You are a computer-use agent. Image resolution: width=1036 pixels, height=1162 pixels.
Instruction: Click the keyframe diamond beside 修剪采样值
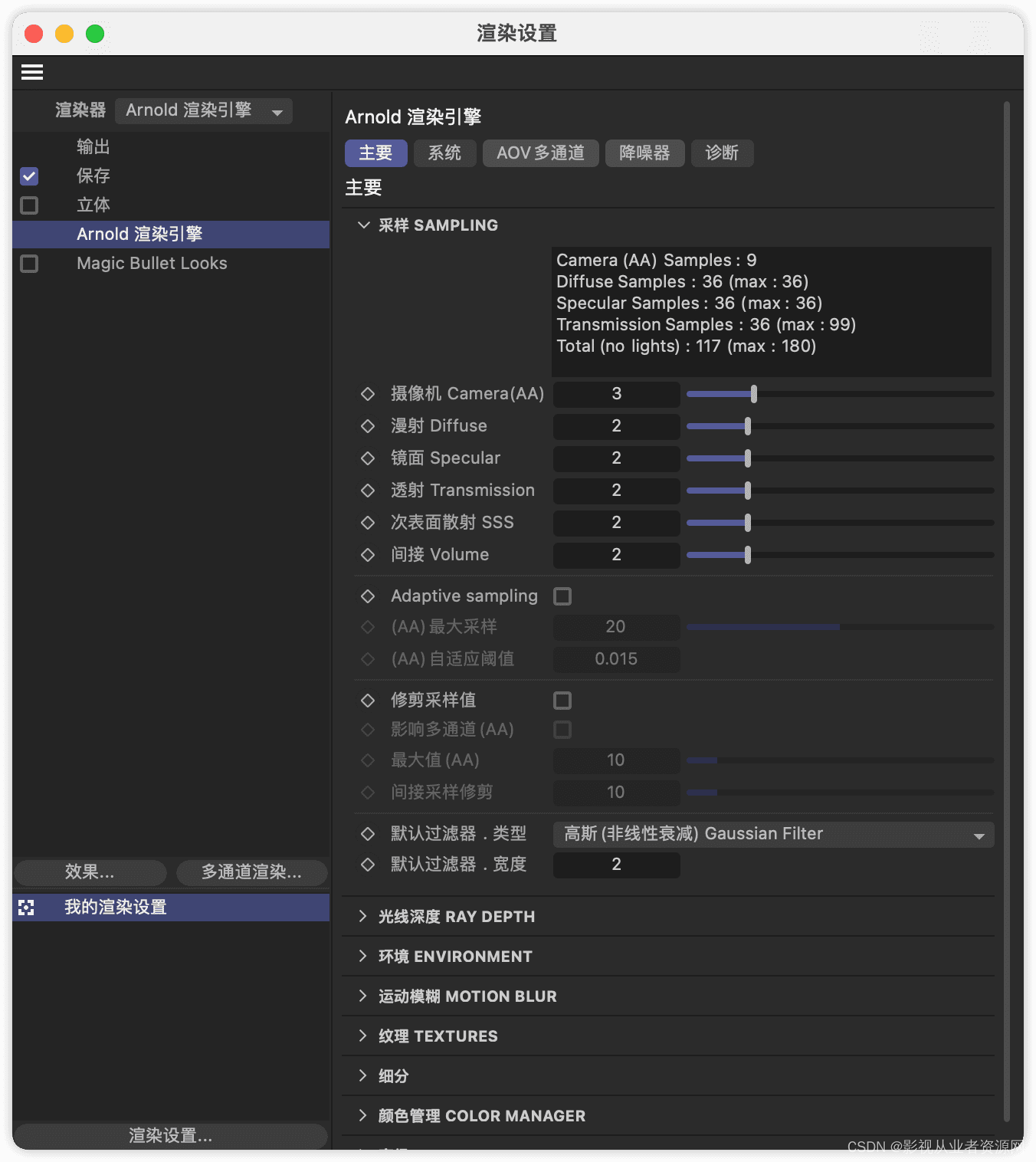368,701
